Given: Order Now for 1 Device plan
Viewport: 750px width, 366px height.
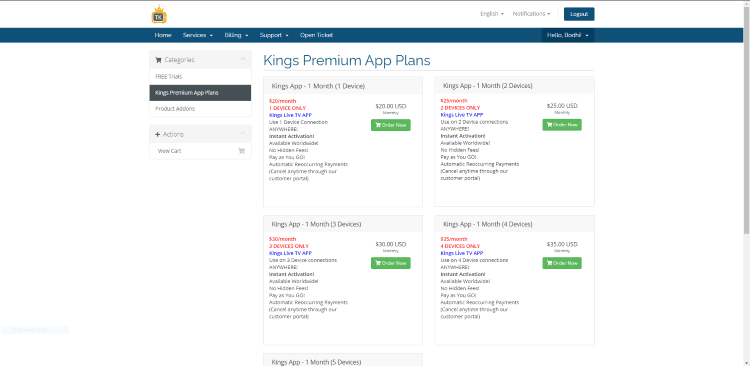Looking at the screenshot, I should [391, 125].
